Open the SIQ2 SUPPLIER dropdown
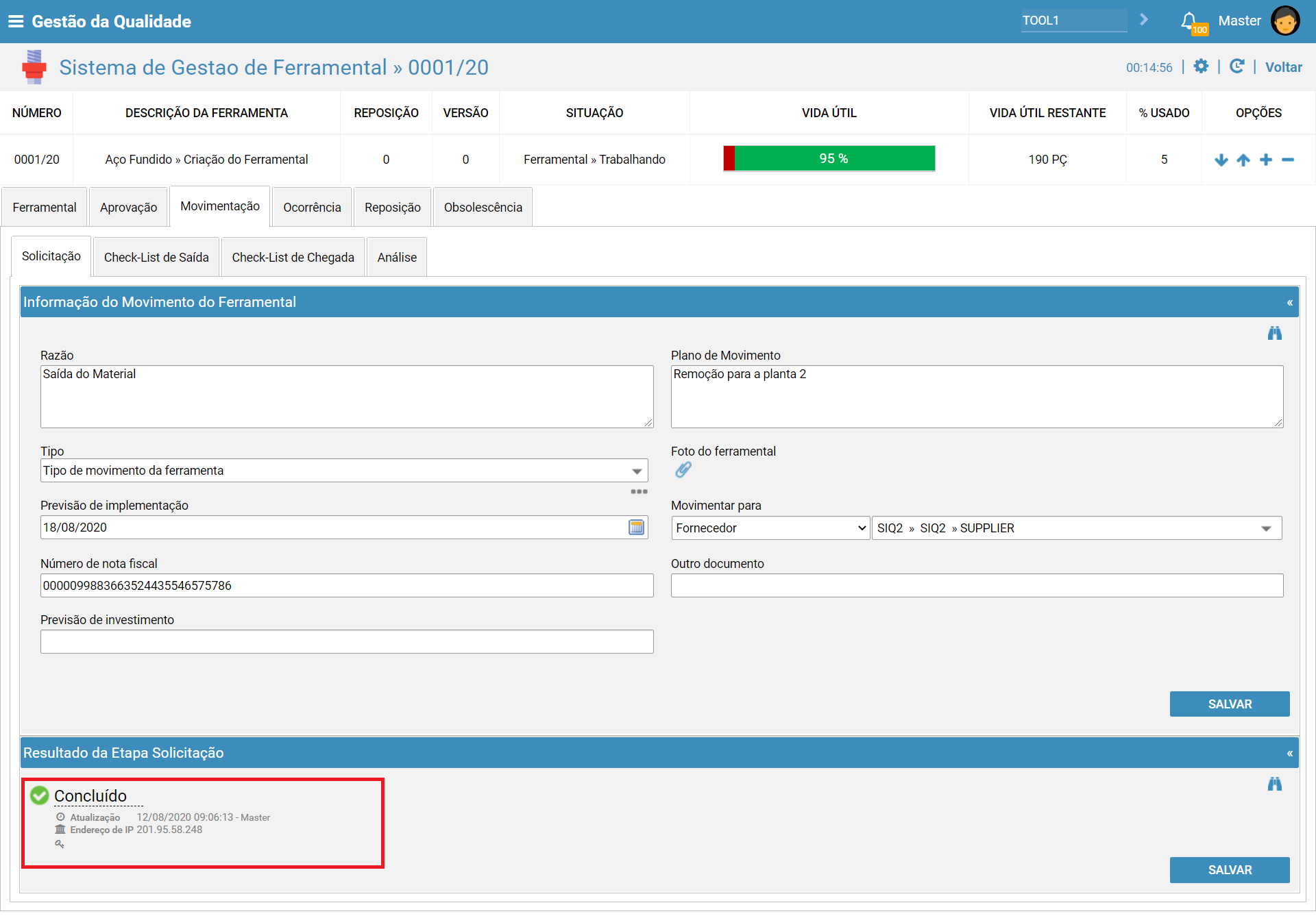This screenshot has height=916, width=1316. tap(1077, 528)
